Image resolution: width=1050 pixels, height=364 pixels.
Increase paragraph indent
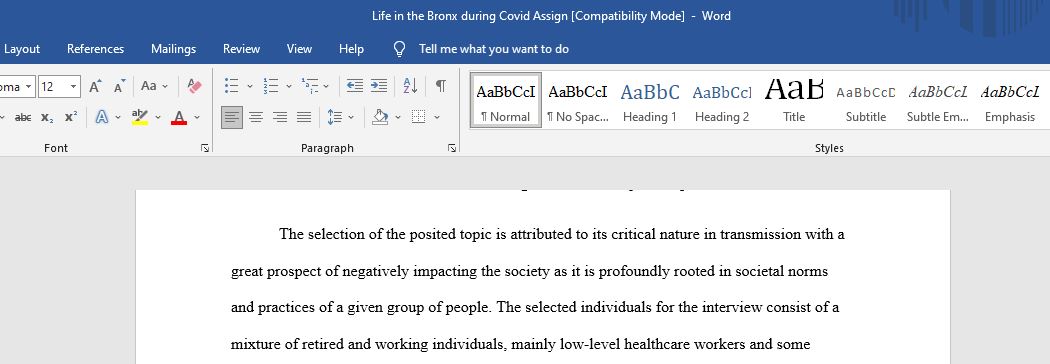(379, 86)
